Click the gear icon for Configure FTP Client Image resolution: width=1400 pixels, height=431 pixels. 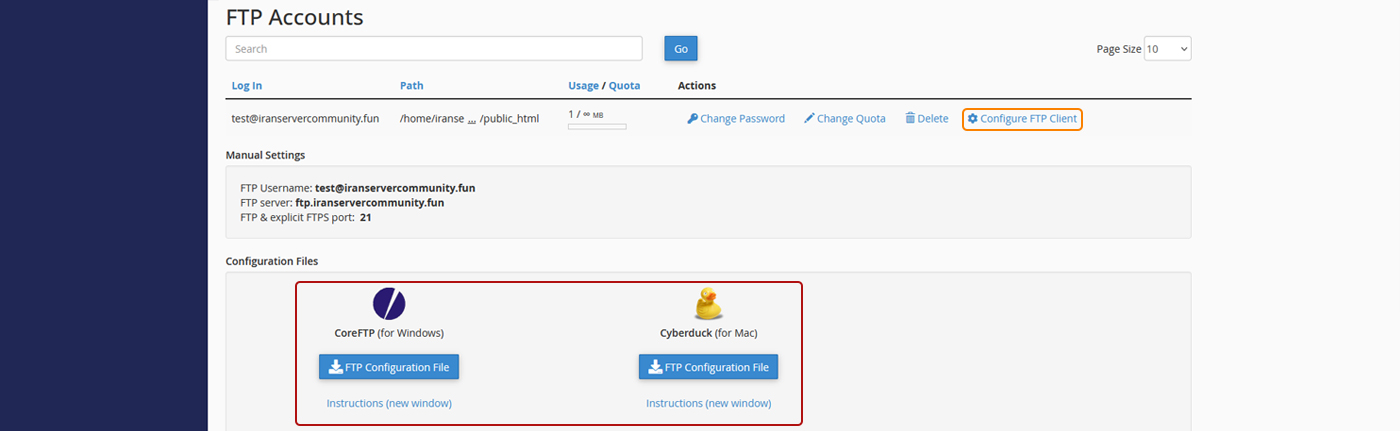[972, 119]
